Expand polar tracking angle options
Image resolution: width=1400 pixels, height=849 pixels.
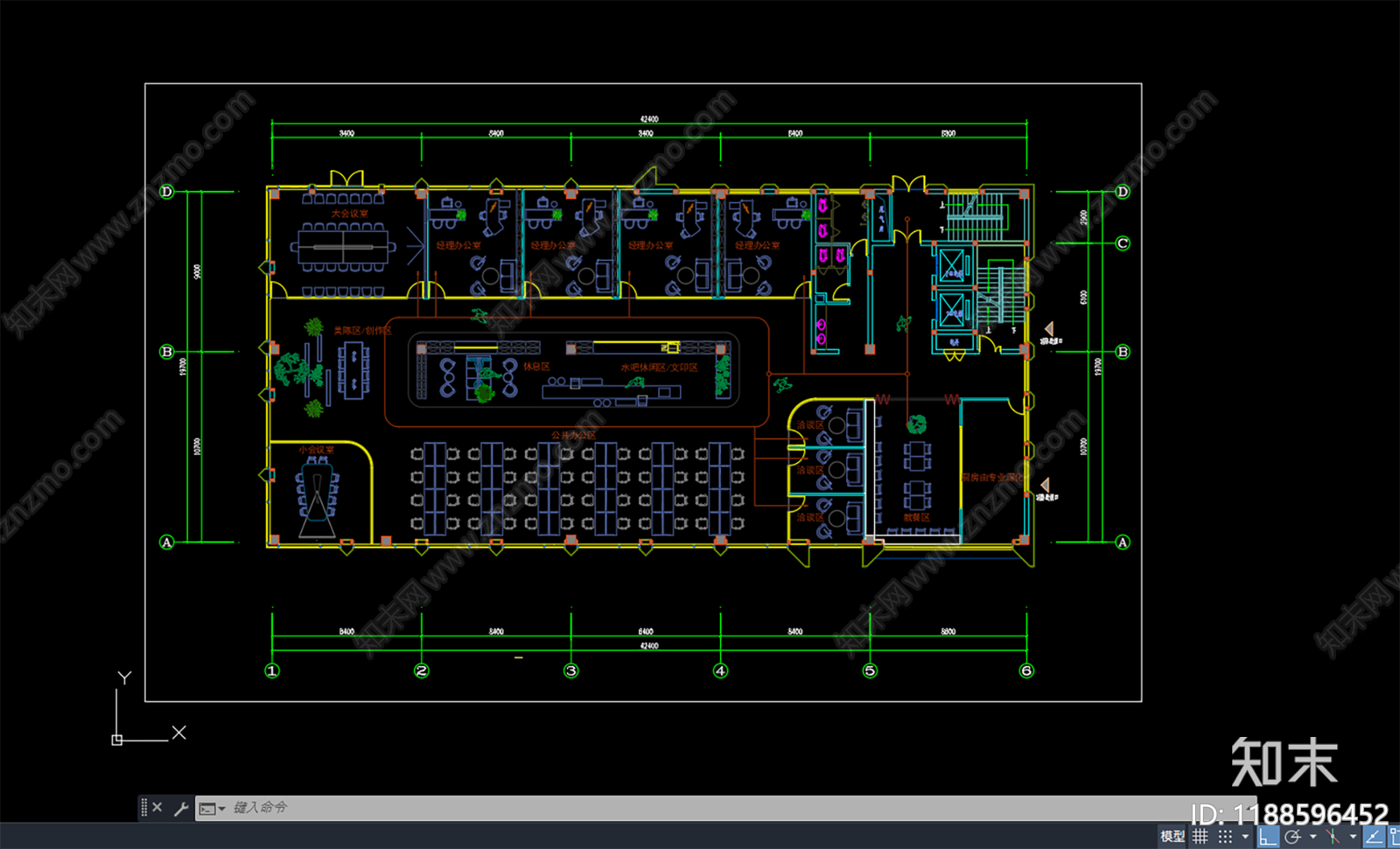coord(1312,836)
